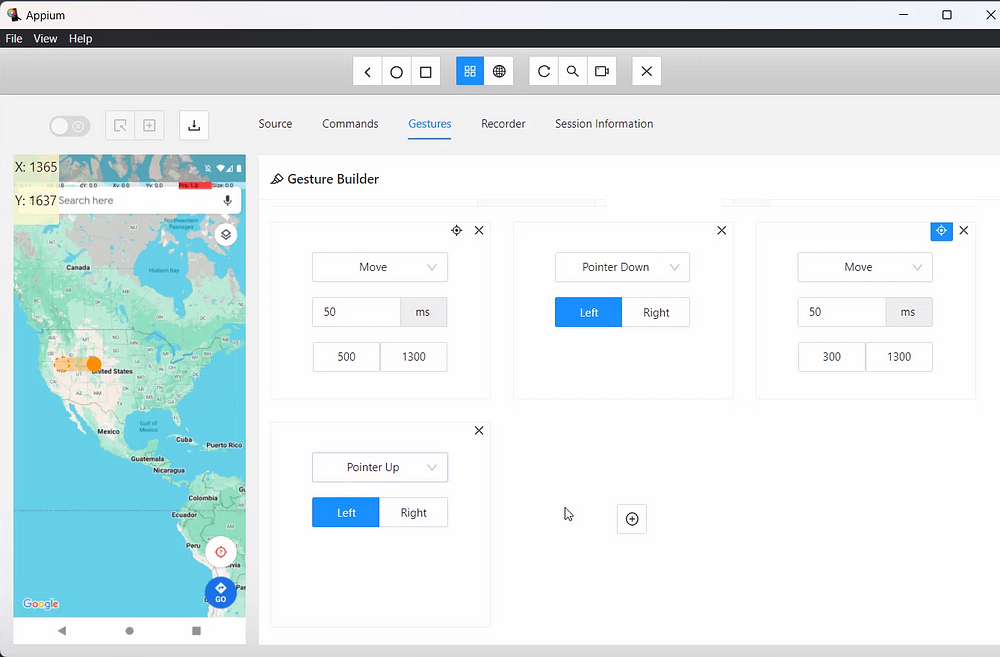Toggle the element handles switch
This screenshot has width=1000, height=657.
[x=70, y=126]
